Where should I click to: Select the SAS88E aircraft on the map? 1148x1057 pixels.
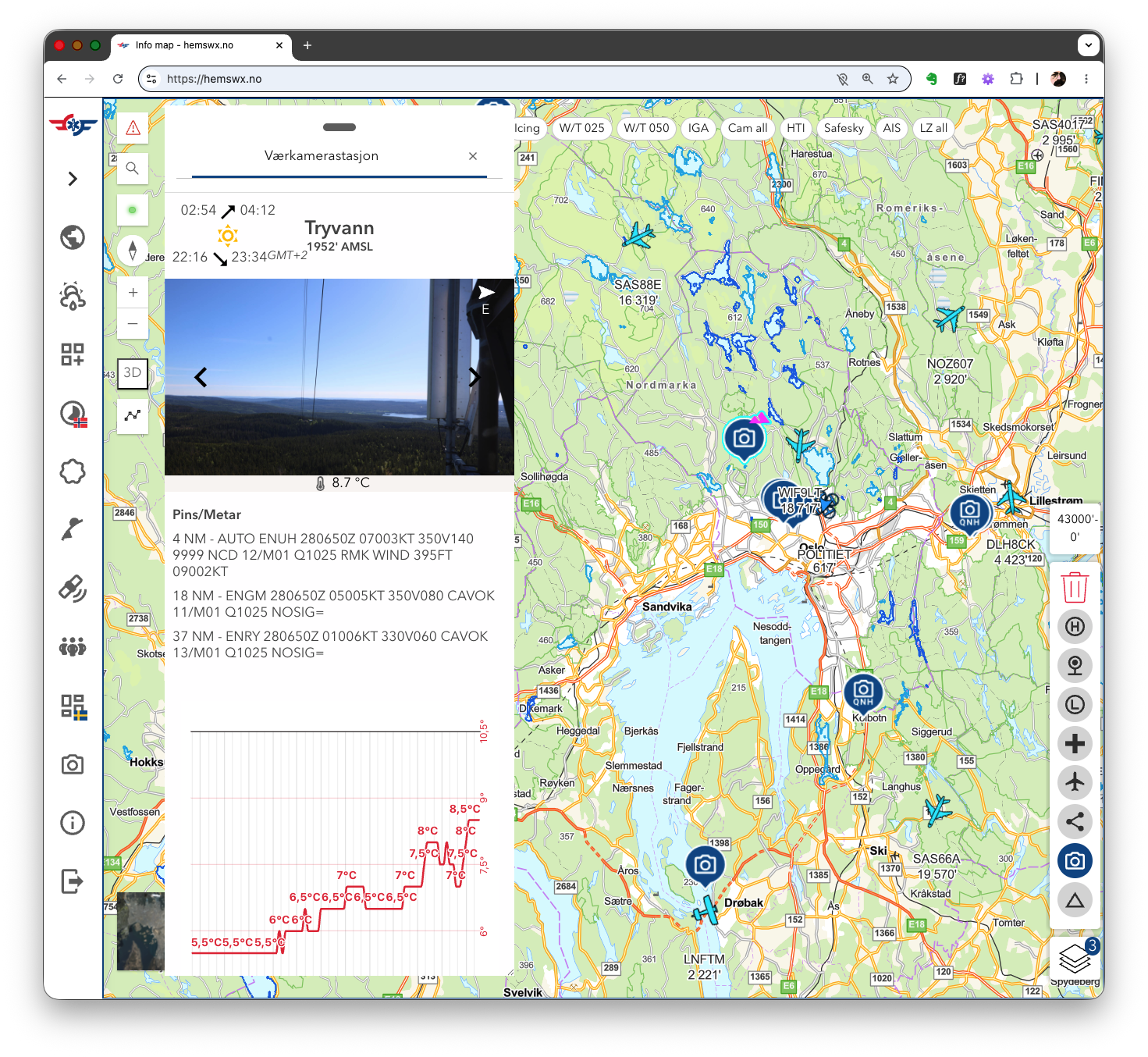[x=638, y=234]
